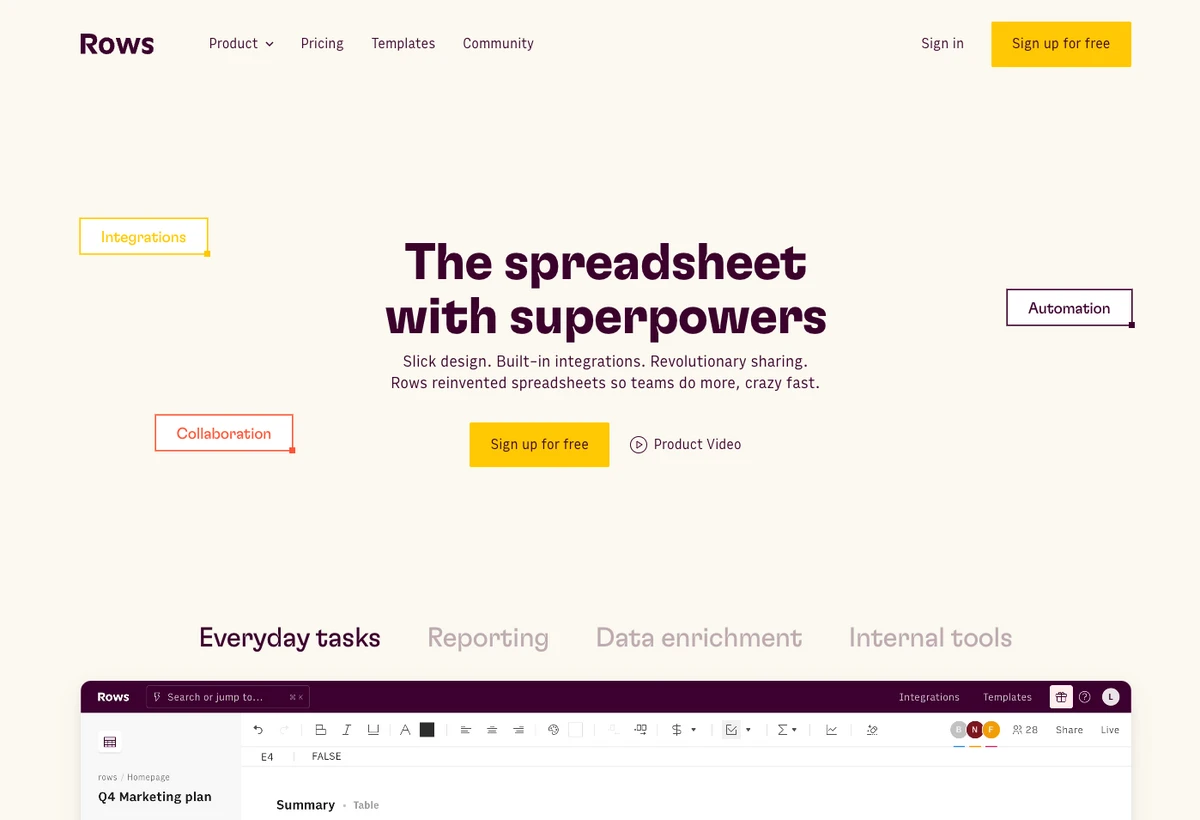Switch to the Data enrichment tab

click(x=699, y=638)
